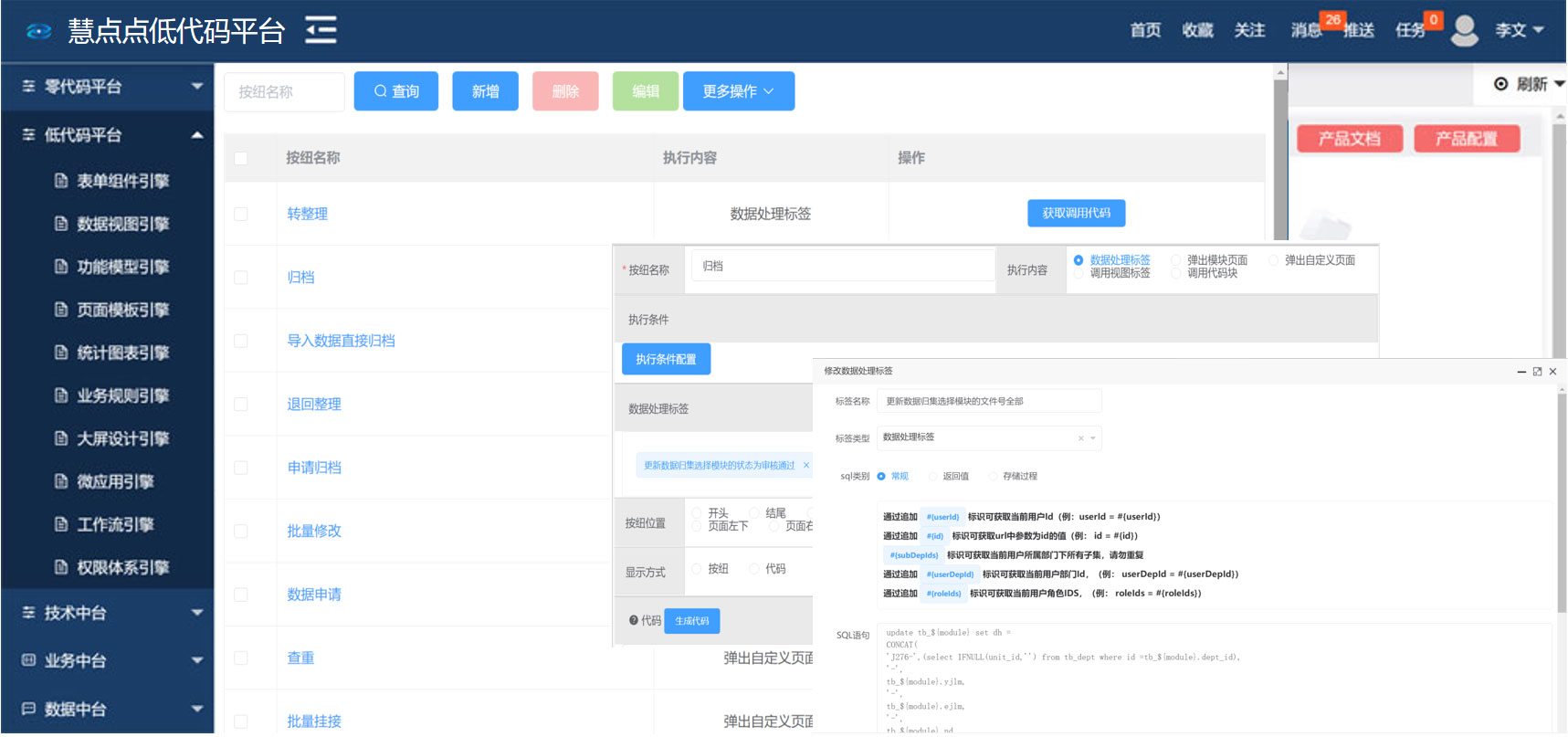
Task: Expand the 零代码平台 sidebar section
Action: (x=197, y=86)
